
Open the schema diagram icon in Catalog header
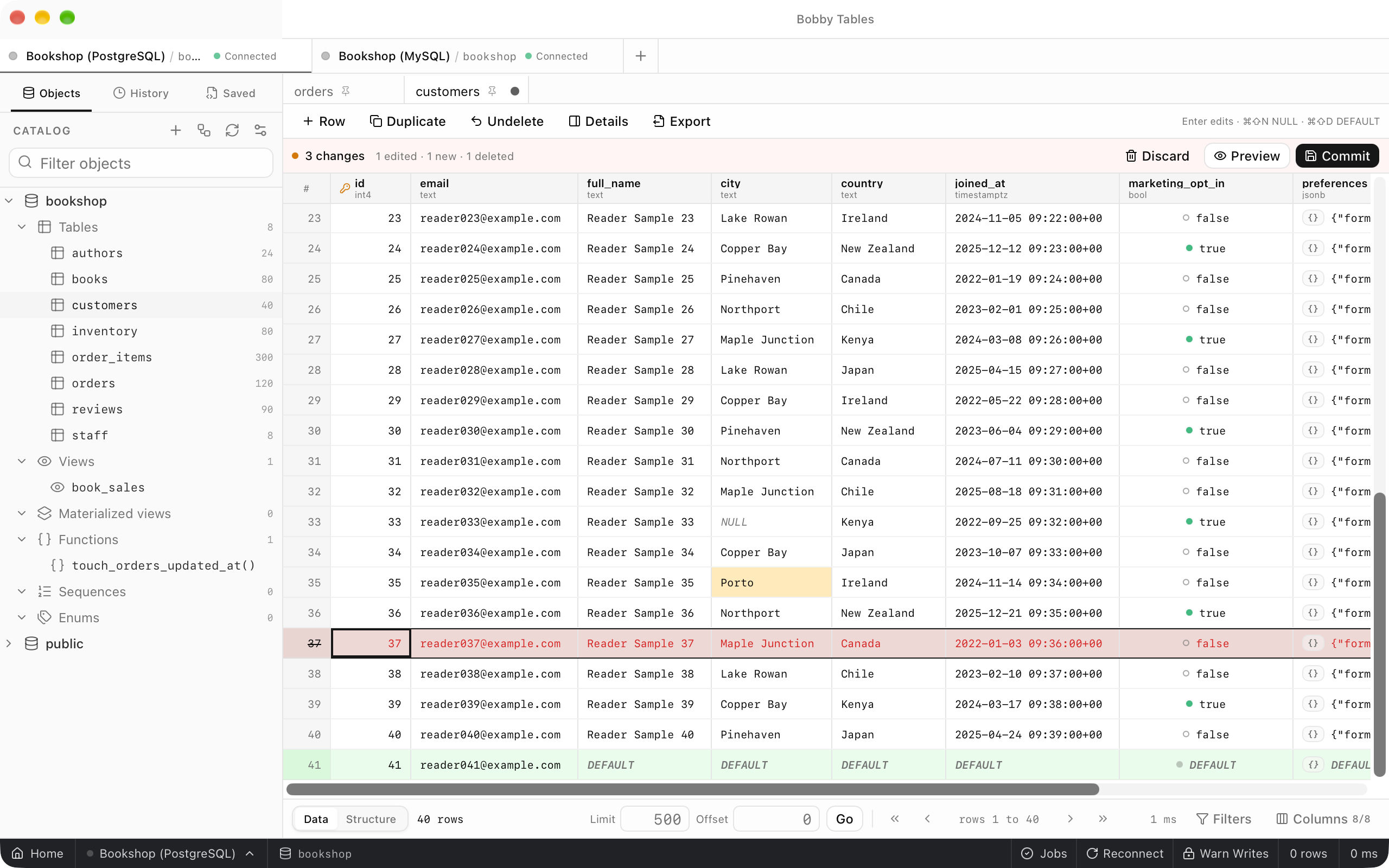pos(204,130)
